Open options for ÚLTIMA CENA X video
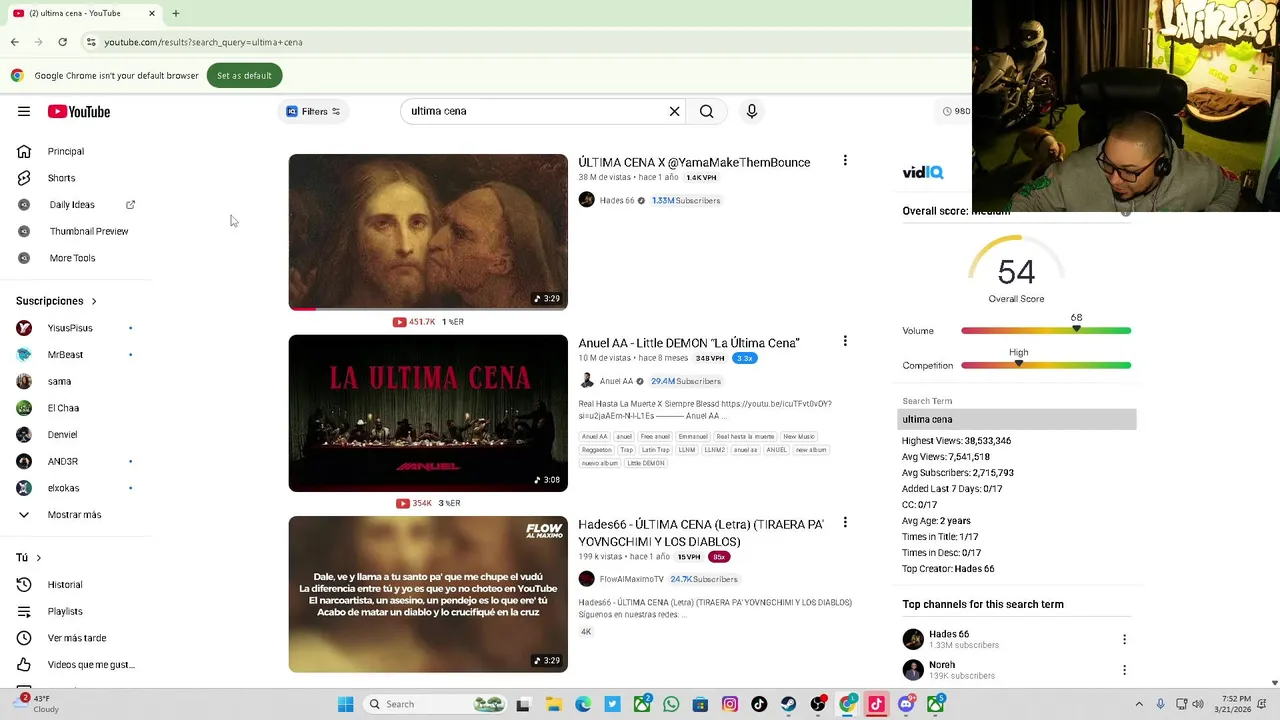This screenshot has height=720, width=1280. tap(845, 160)
